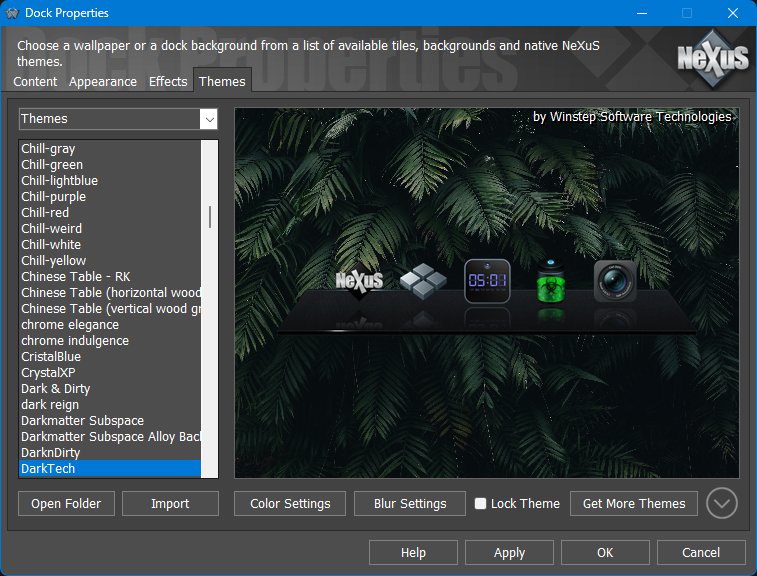Click the green biohazard canister icon
Viewport: 757px width, 576px height.
pyautogui.click(x=551, y=281)
